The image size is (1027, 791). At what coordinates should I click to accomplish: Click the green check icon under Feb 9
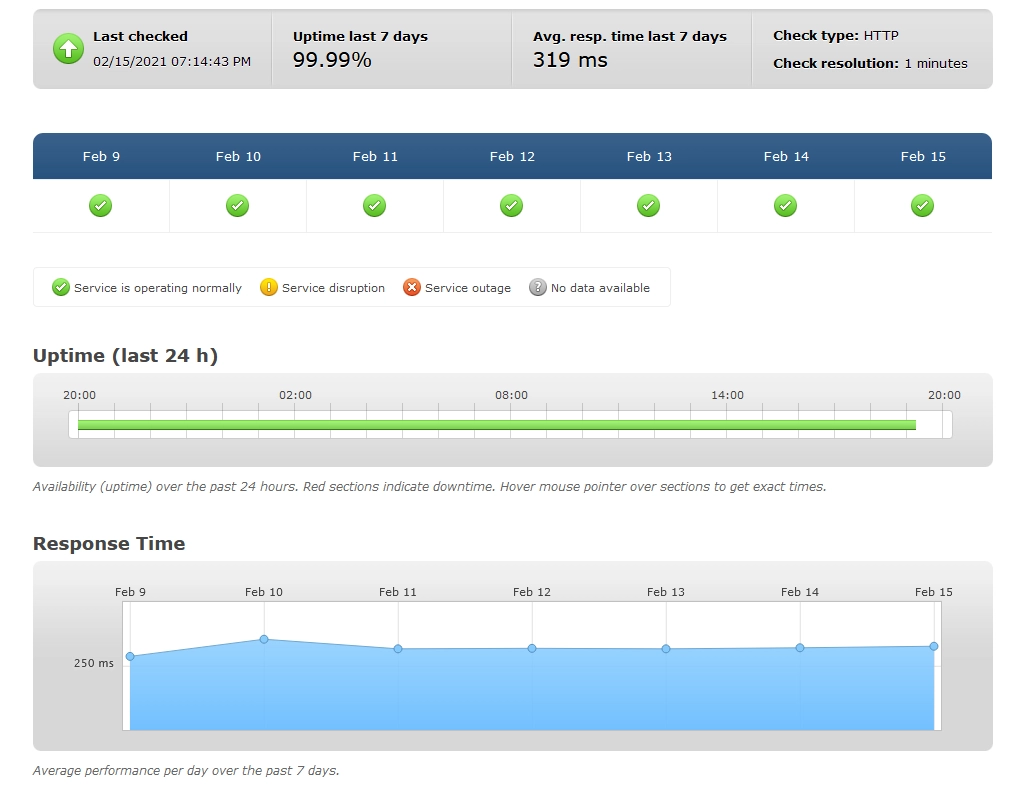100,205
